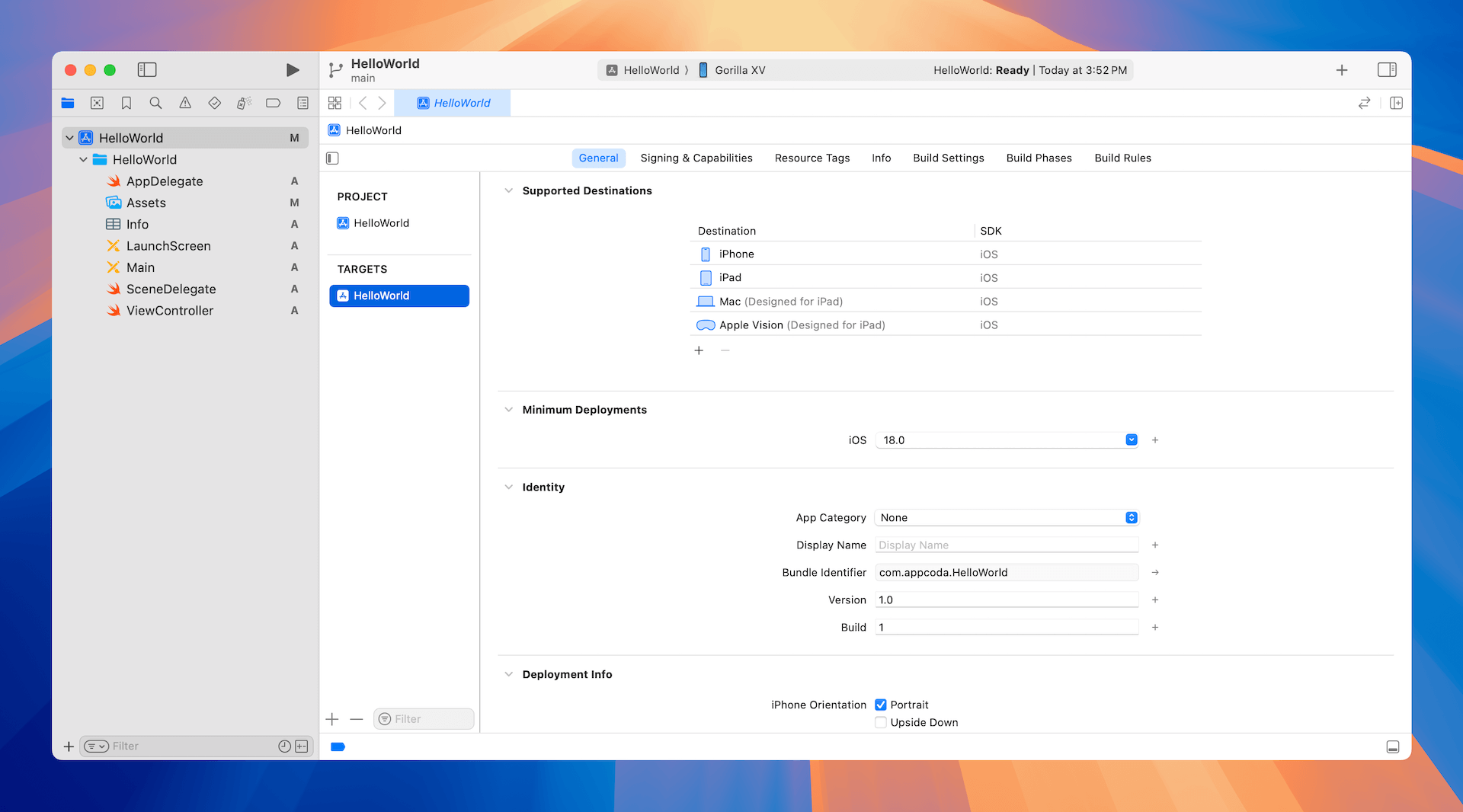The height and width of the screenshot is (812, 1463).
Task: Open the Bookmark navigator icon
Action: [126, 103]
